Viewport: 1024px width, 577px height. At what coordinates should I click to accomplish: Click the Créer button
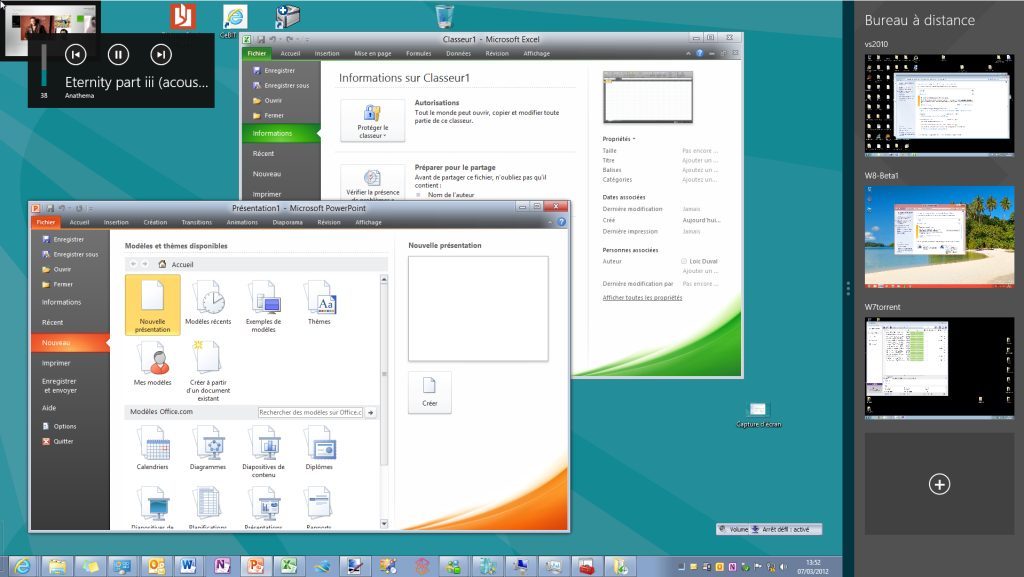click(429, 392)
